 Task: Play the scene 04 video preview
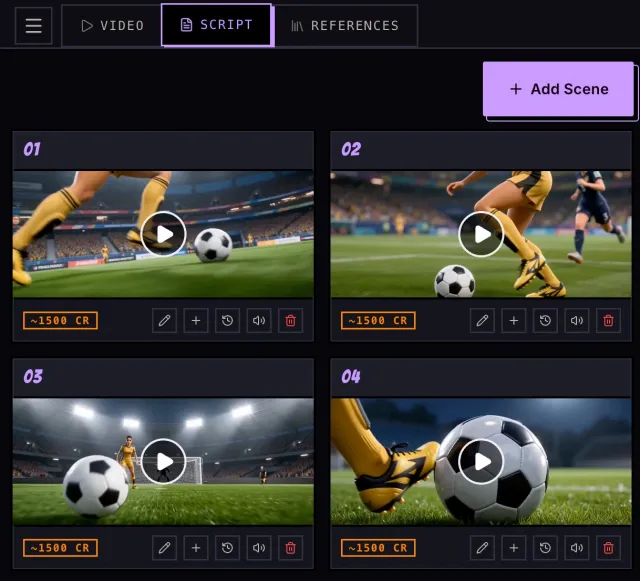481,461
